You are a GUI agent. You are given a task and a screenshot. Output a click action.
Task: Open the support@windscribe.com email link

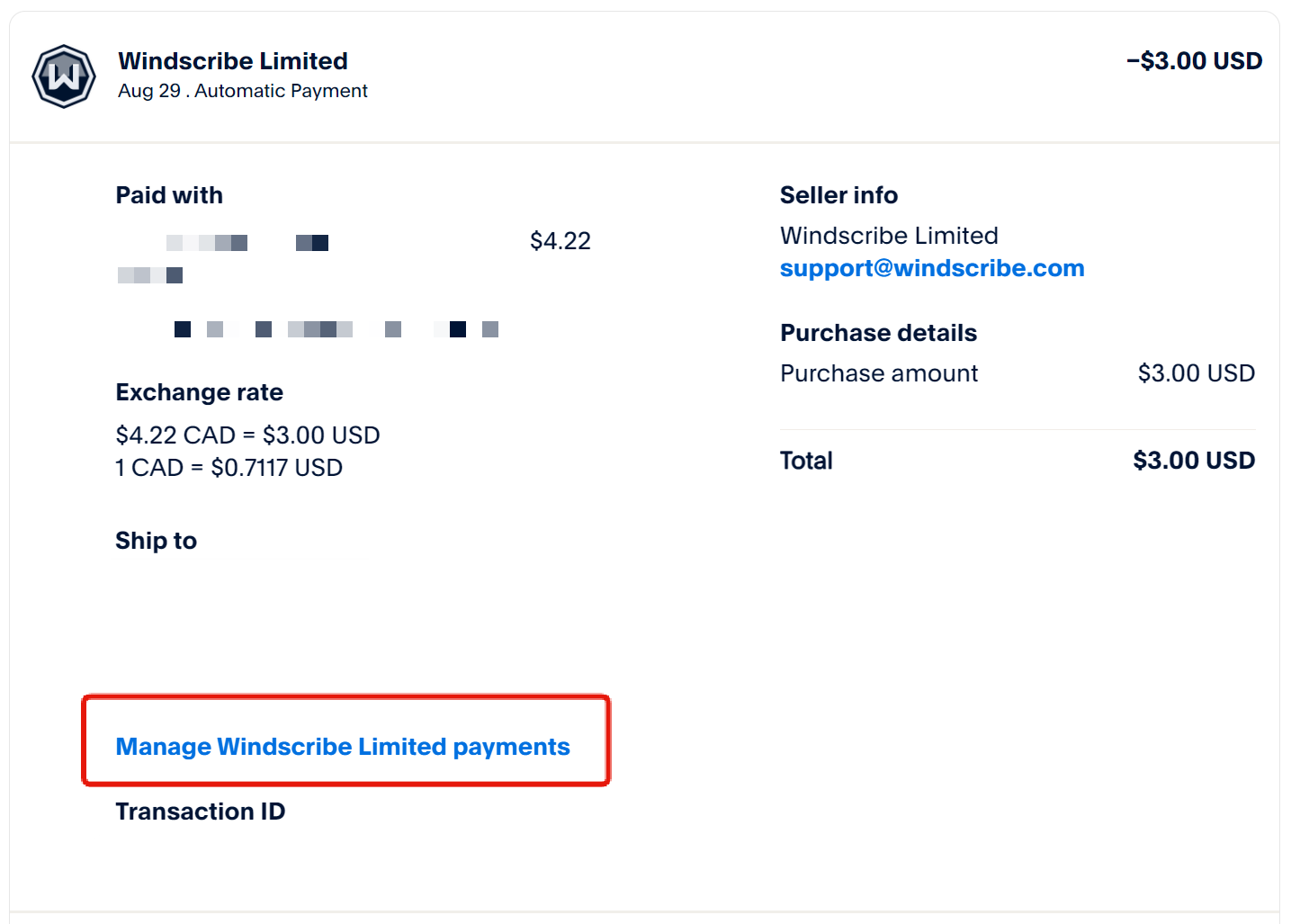tap(931, 268)
